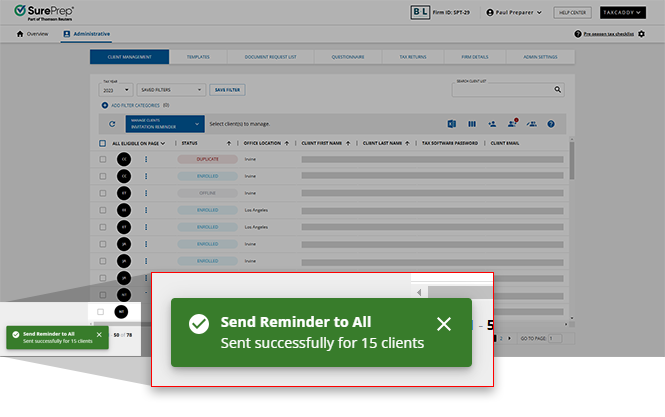
Task: Click the avatar on the Offline row
Action: tap(124, 193)
